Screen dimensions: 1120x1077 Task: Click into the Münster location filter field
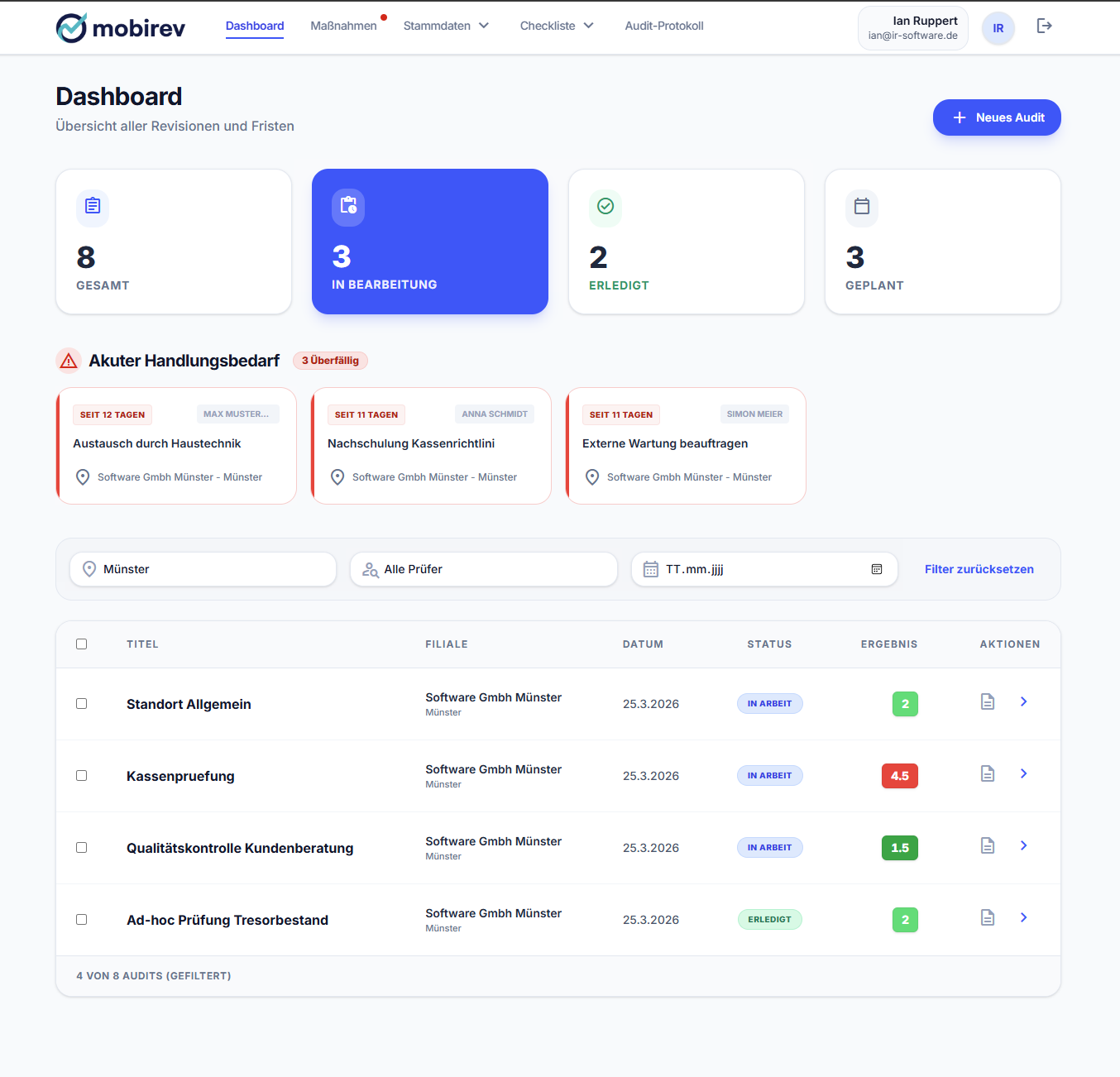point(202,569)
